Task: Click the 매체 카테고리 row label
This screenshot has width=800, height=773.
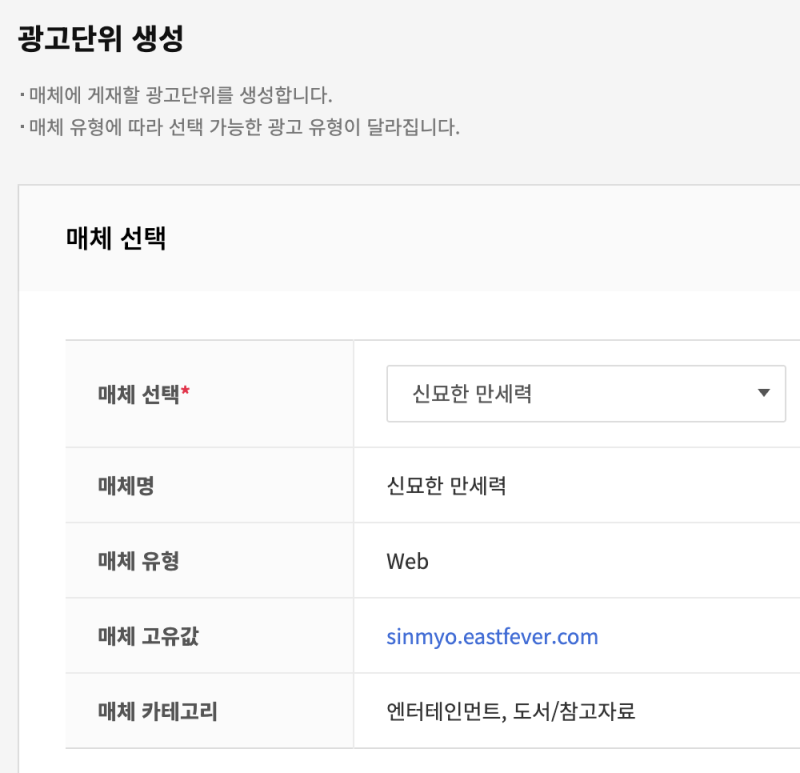Action: [157, 711]
